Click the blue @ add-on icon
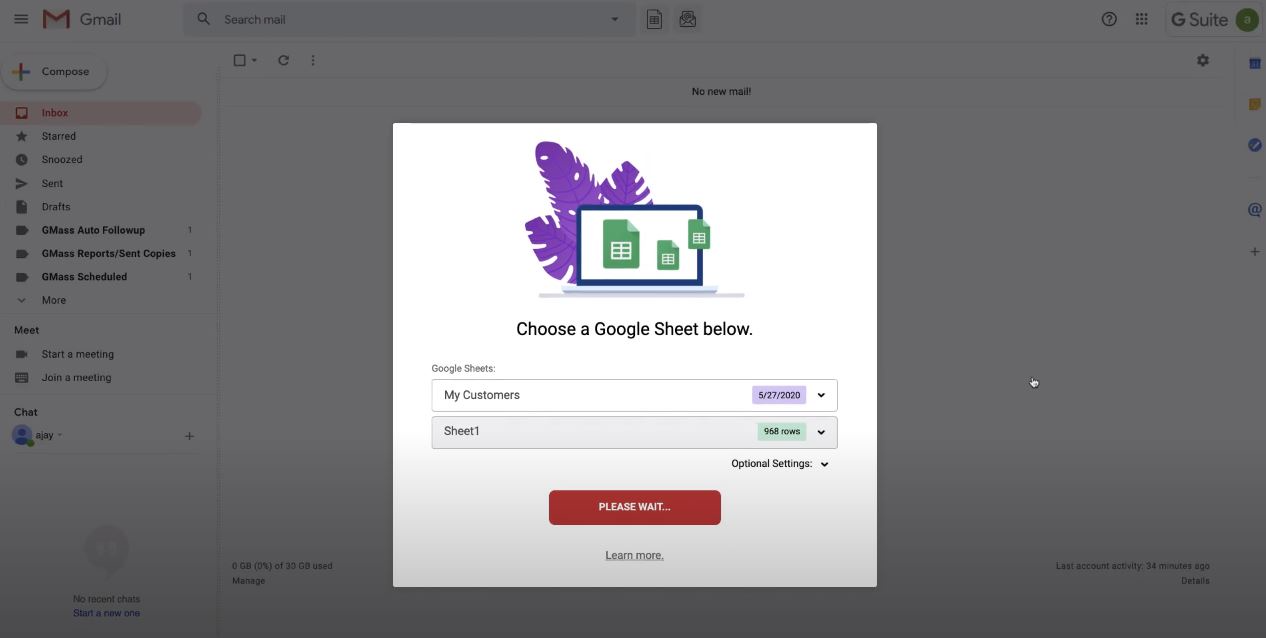 coord(1254,210)
